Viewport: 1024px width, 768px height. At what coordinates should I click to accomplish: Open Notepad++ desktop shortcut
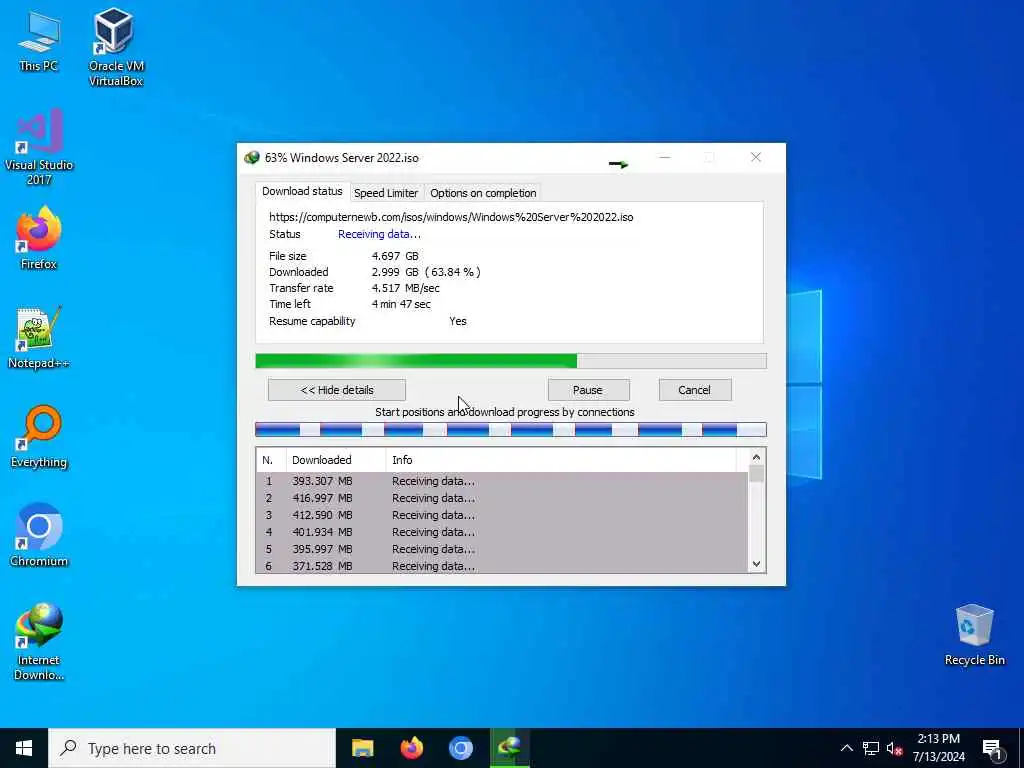coord(39,337)
